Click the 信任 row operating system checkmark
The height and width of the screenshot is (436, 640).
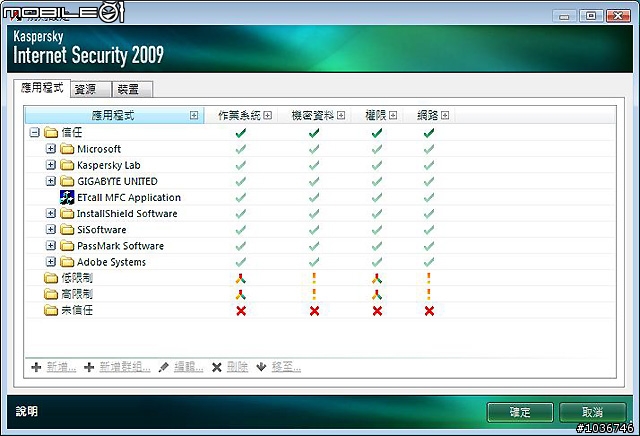pos(241,133)
